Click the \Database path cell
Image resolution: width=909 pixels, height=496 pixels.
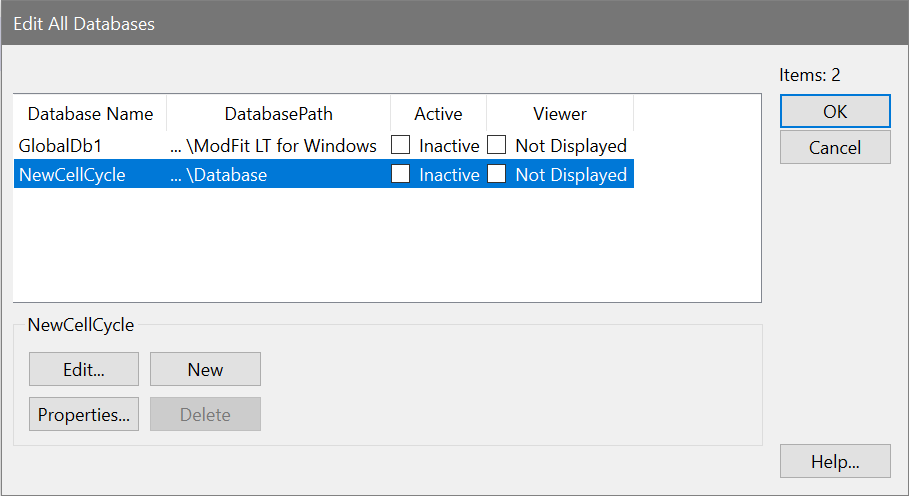click(x=220, y=175)
